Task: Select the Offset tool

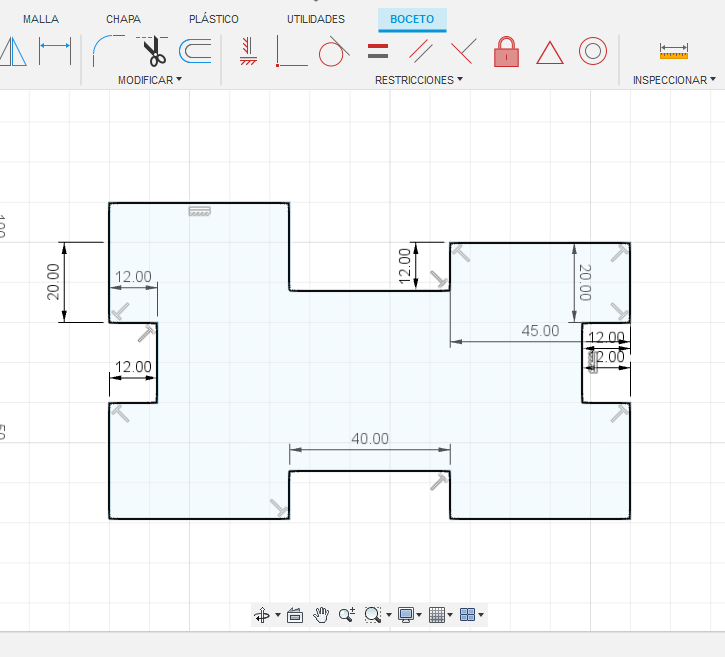Action: click(x=195, y=51)
